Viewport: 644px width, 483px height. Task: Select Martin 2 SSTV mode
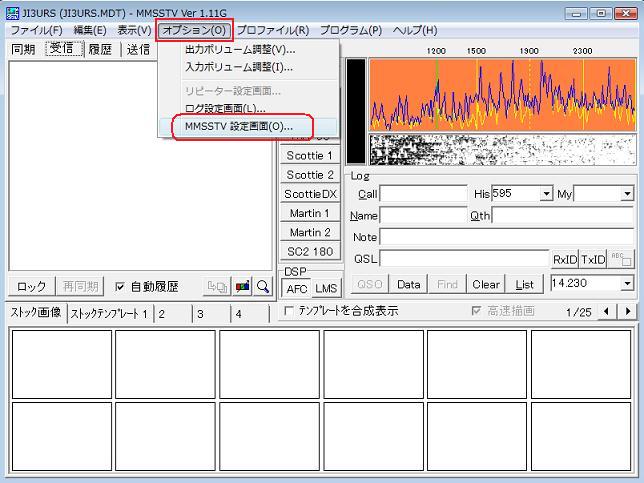point(310,232)
